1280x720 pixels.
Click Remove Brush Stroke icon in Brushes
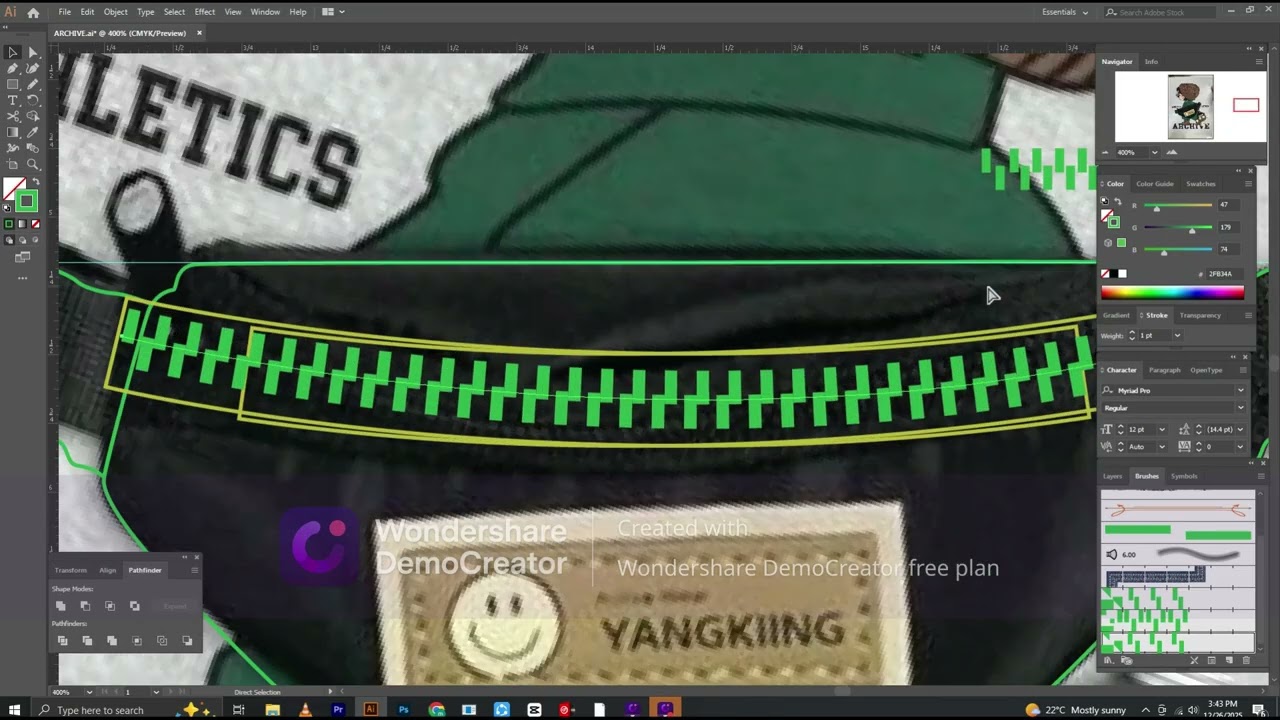point(1194,660)
